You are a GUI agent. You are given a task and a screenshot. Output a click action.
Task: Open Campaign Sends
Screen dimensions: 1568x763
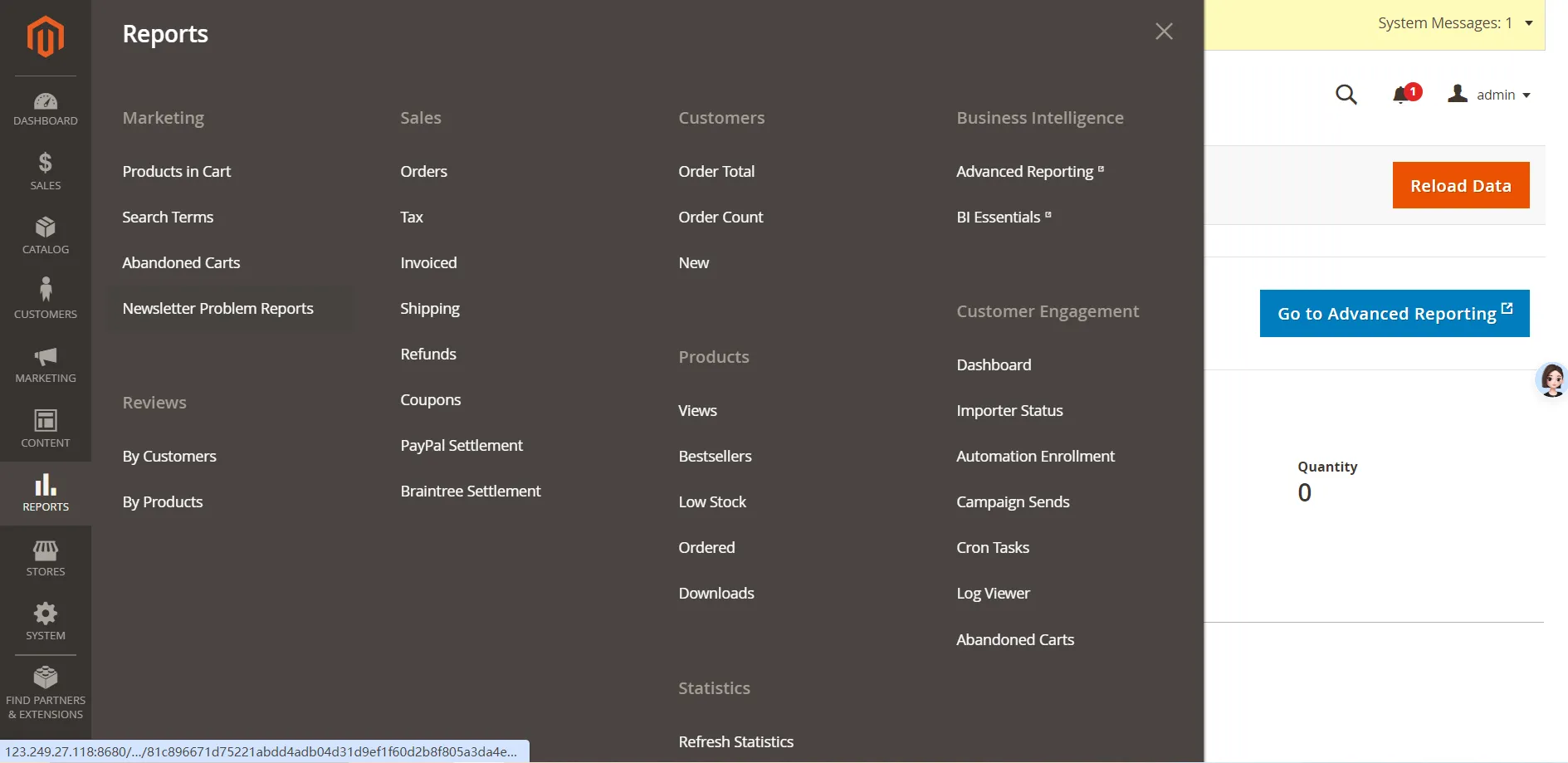coord(1014,502)
